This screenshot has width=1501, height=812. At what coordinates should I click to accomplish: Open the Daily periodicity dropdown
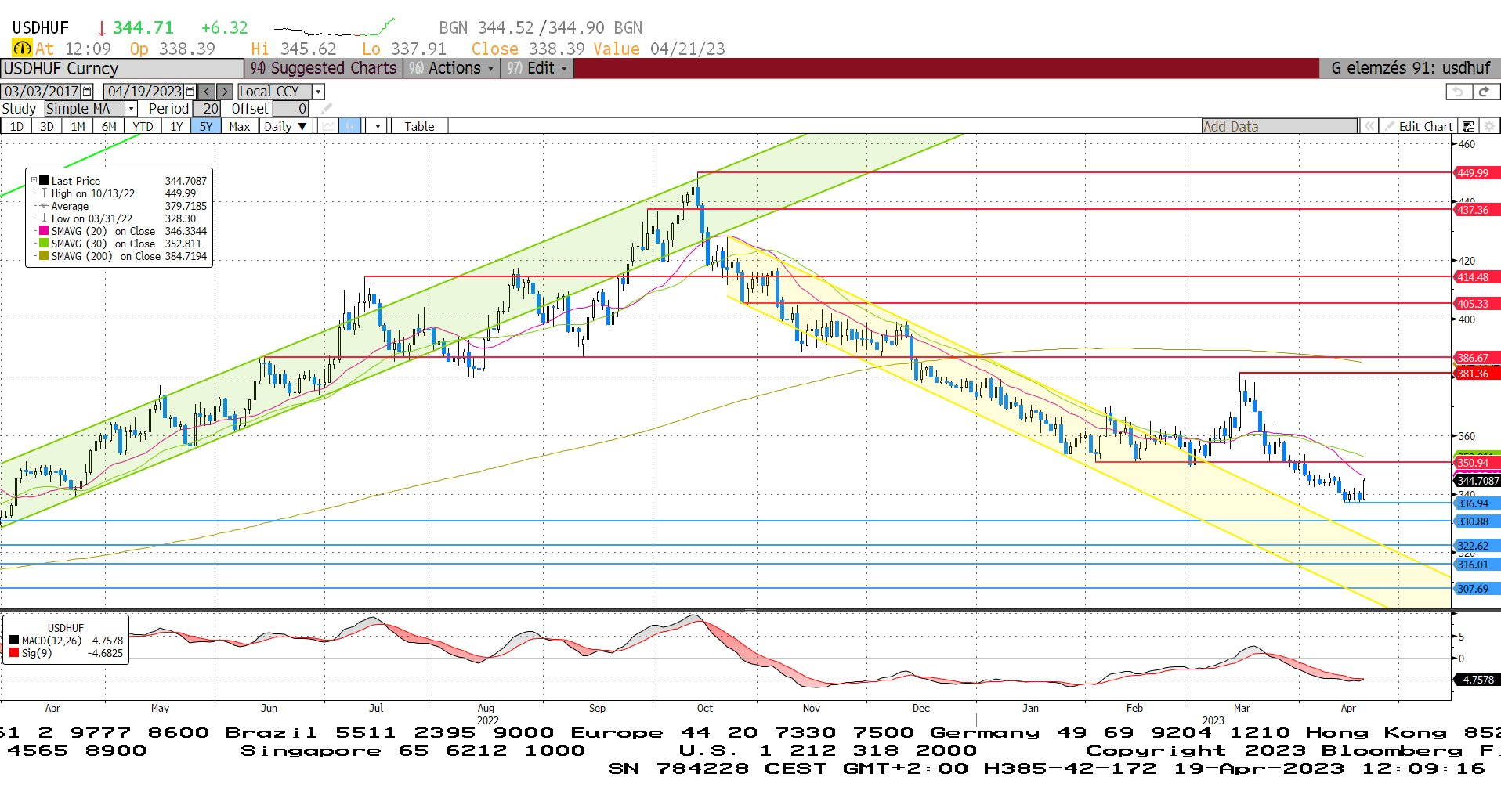[286, 126]
